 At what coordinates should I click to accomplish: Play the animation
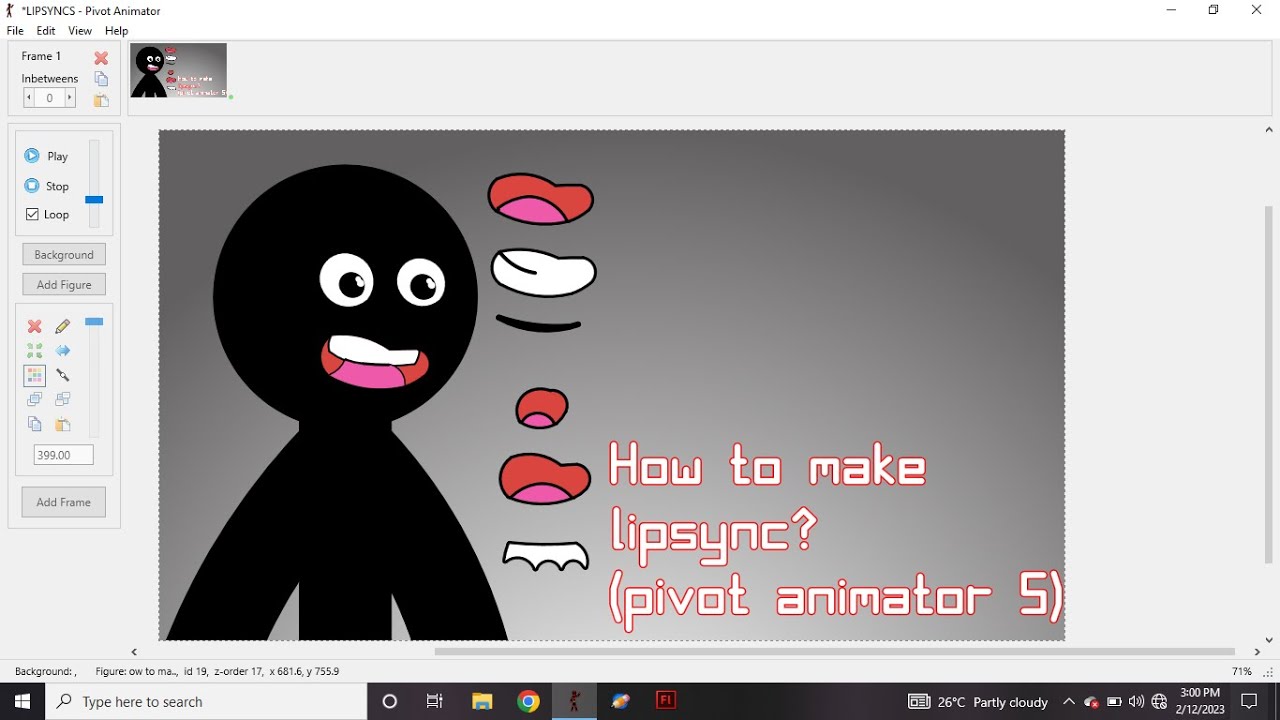click(46, 156)
